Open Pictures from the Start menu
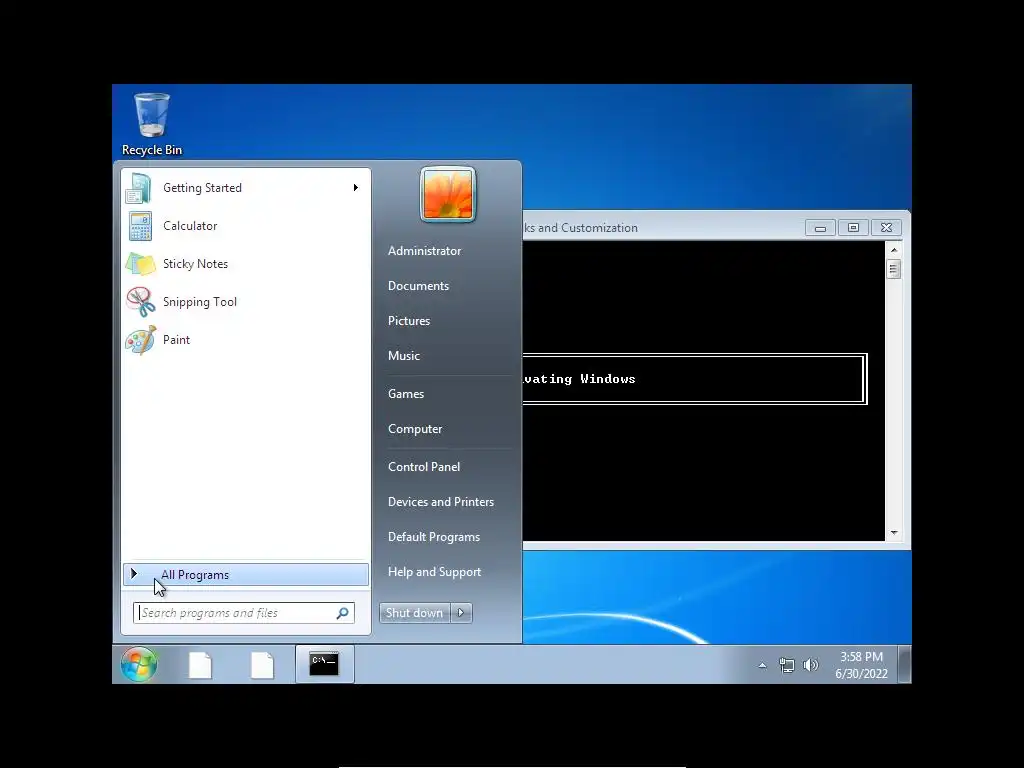Screen dimensions: 1024x768 pos(409,321)
